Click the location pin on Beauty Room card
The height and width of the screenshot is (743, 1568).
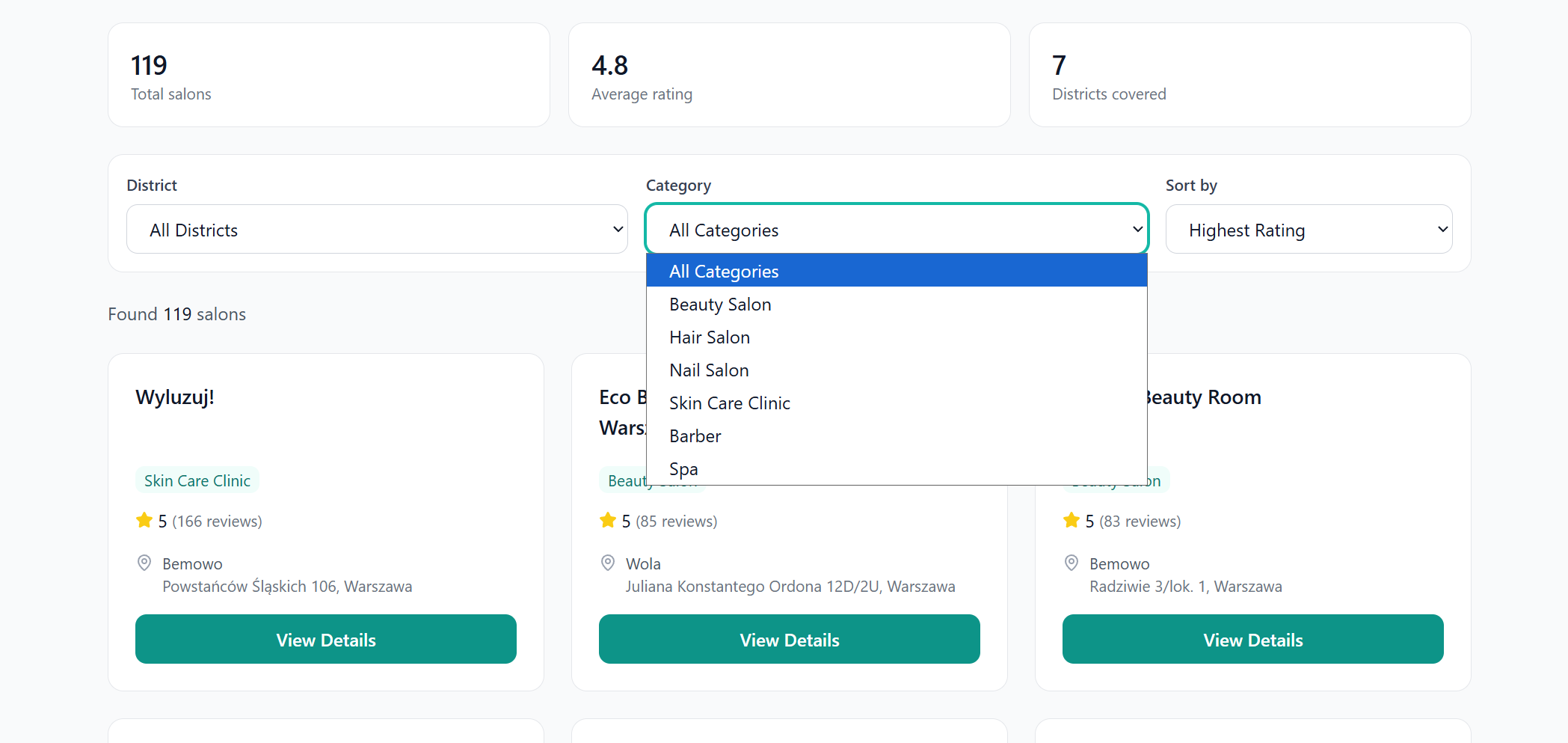click(x=1072, y=563)
